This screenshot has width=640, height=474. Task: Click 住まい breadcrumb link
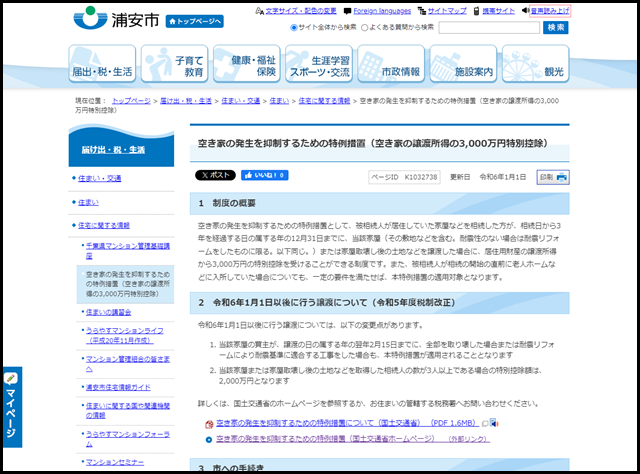279,101
